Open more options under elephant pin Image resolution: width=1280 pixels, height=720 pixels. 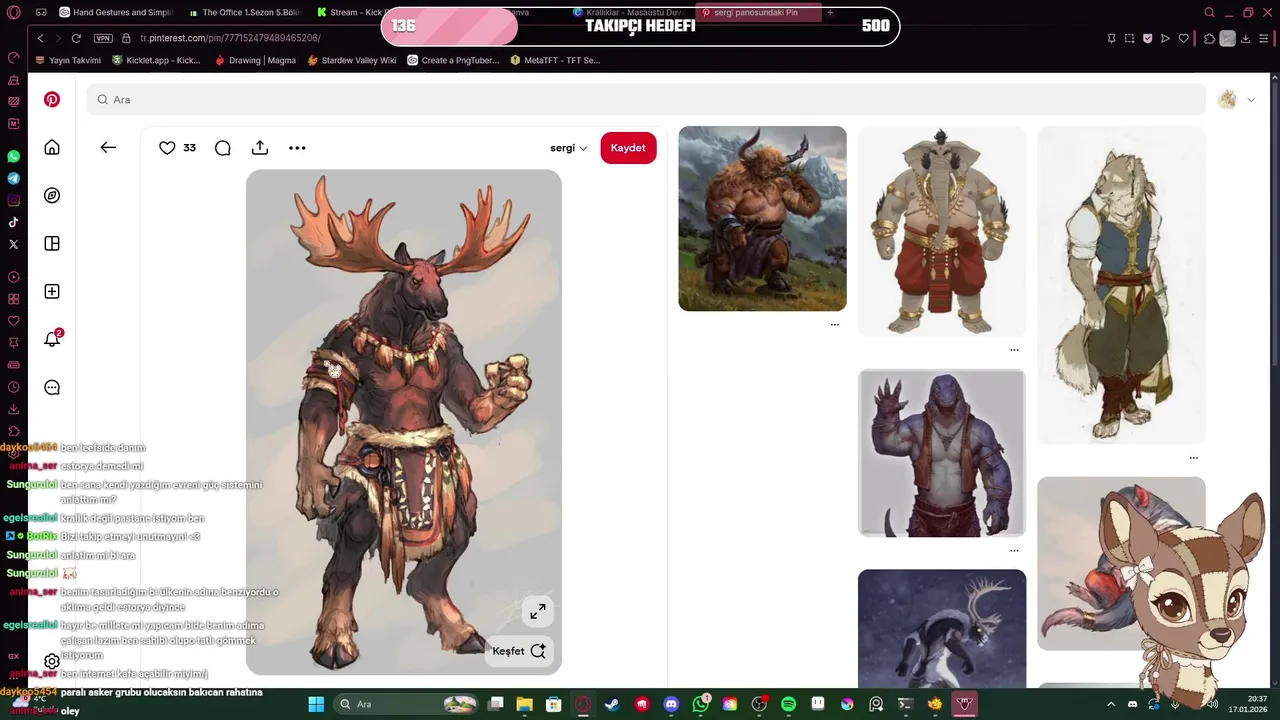[x=1014, y=350]
